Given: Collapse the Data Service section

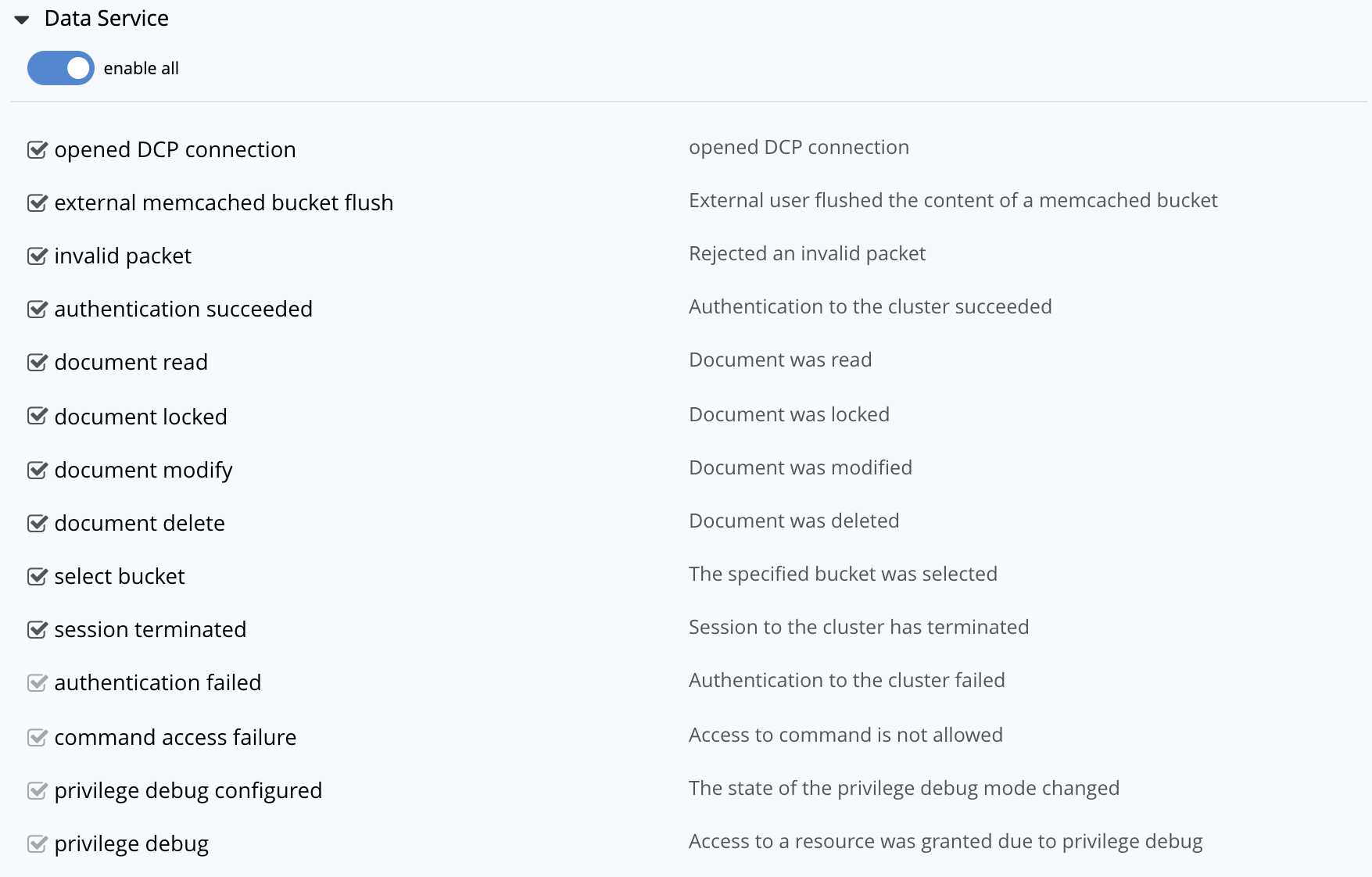Looking at the screenshot, I should pyautogui.click(x=21, y=18).
